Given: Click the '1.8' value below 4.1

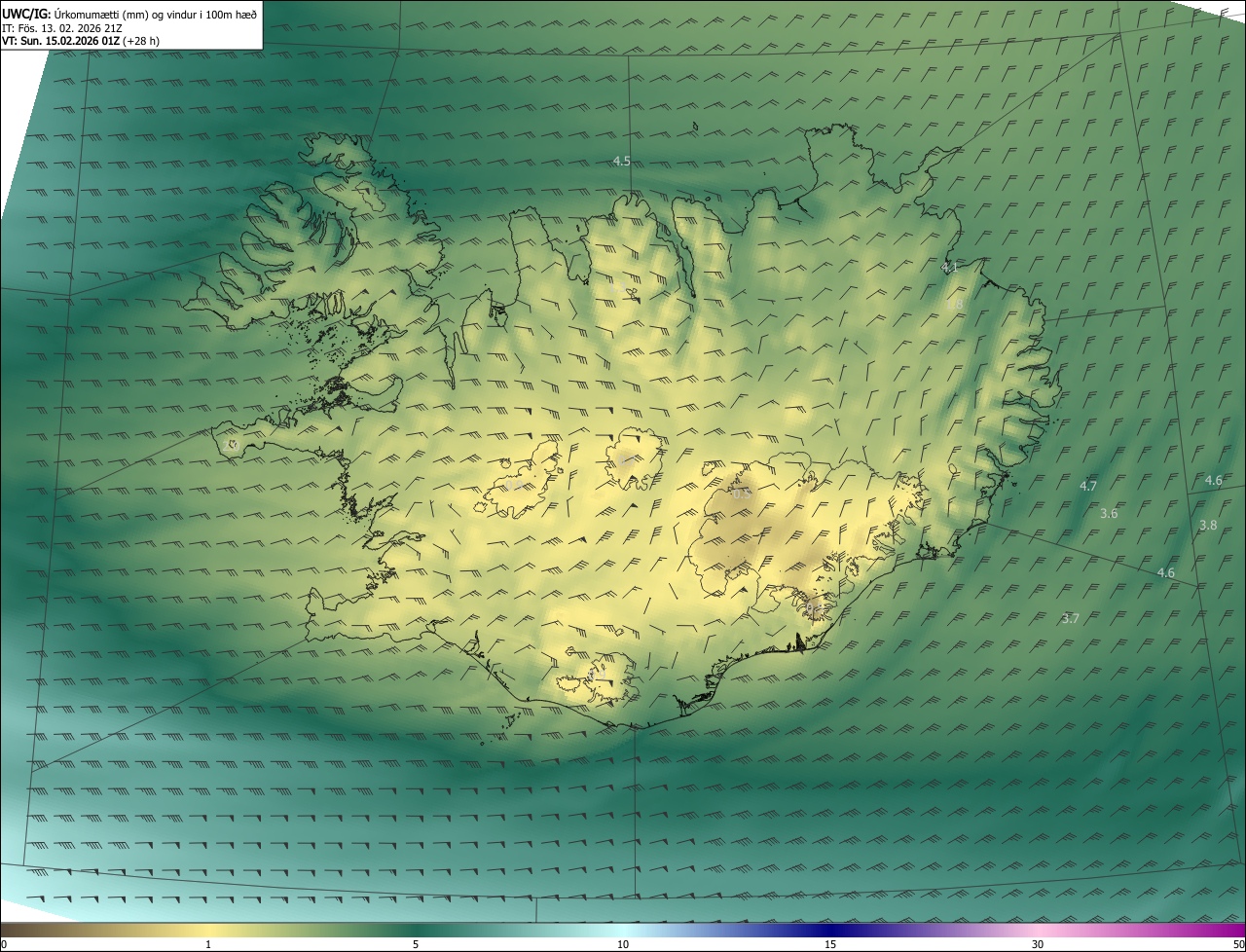Looking at the screenshot, I should click(x=954, y=305).
